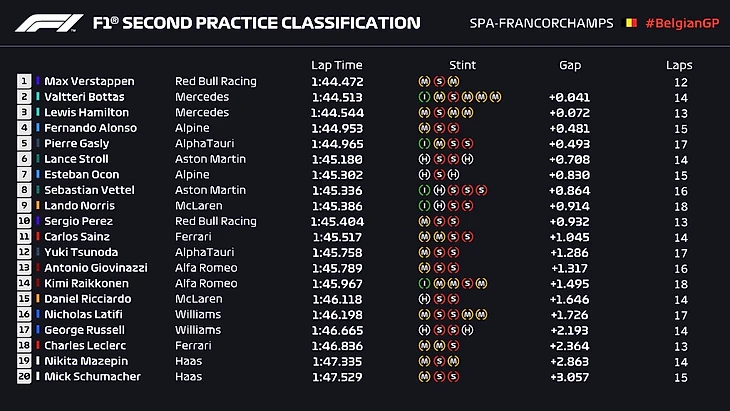This screenshot has width=730, height=411.
Task: Click the green intermediate tyre in Raikkonen's row
Action: (x=424, y=284)
